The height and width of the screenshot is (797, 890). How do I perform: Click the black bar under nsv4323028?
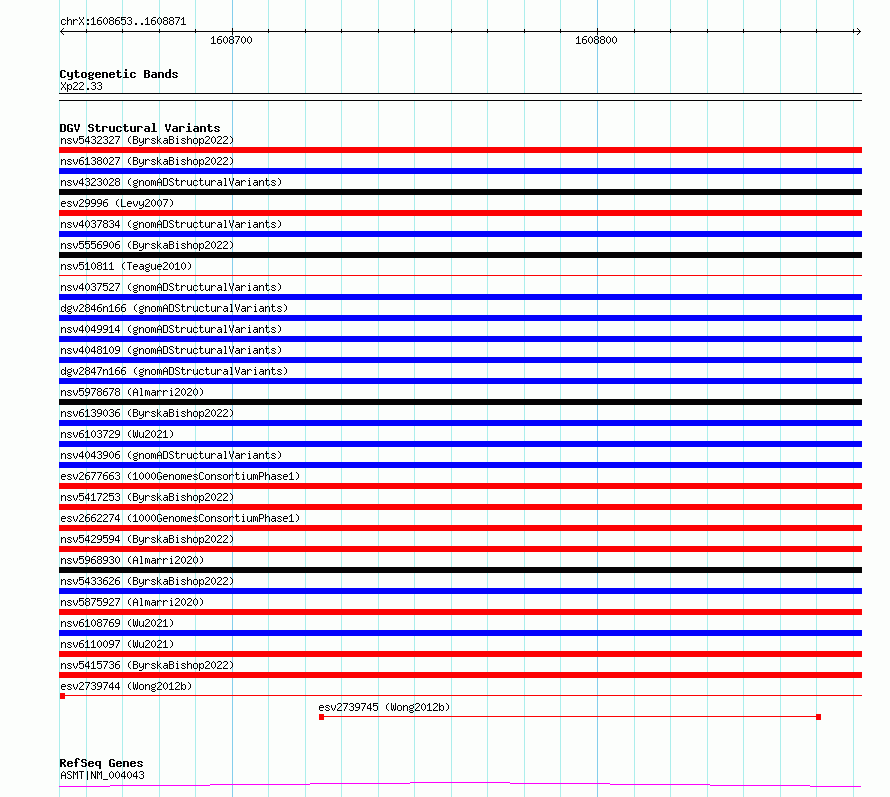460,192
